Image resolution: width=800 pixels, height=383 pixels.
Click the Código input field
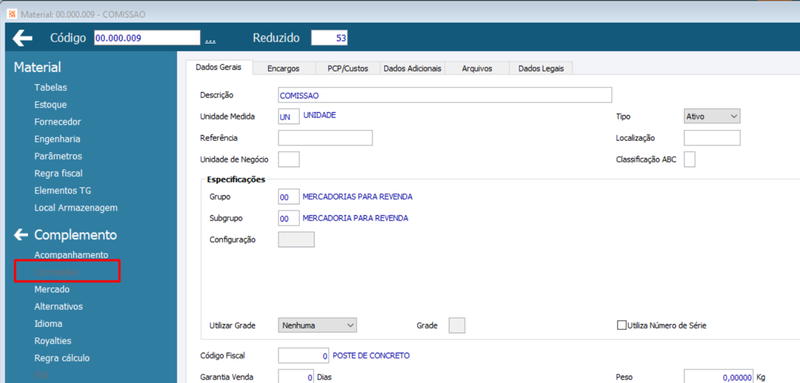147,38
